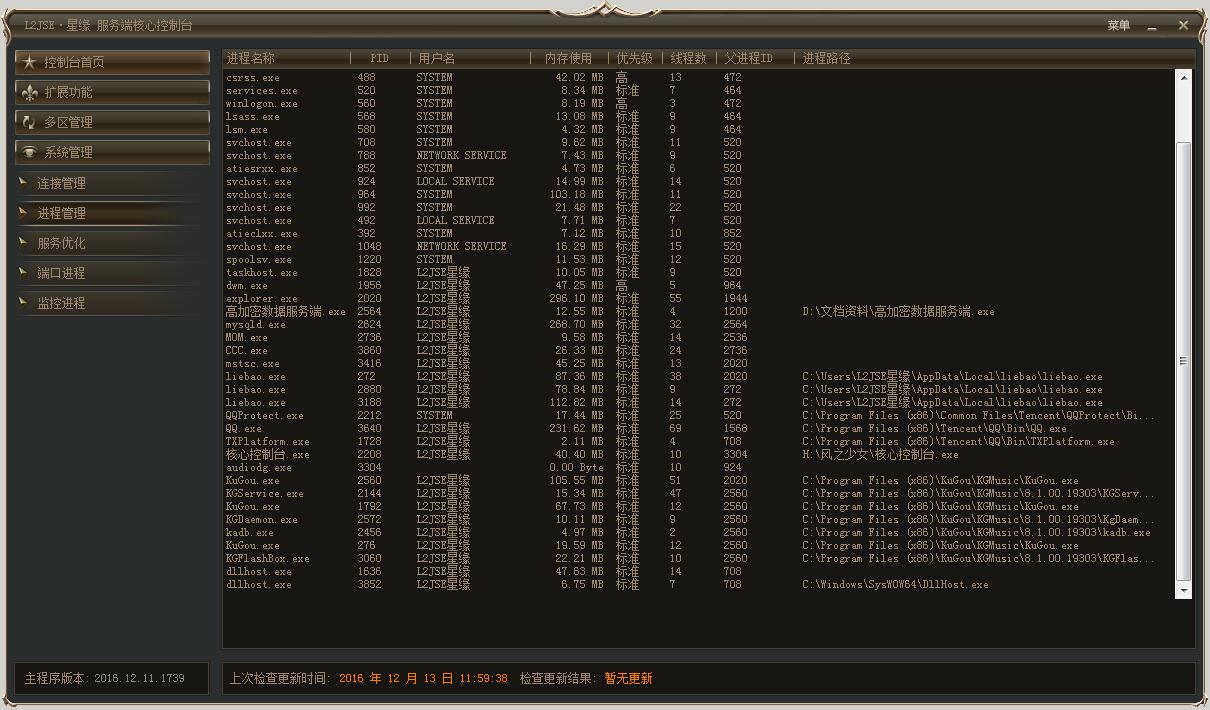Select the QQProtect.exe process row
This screenshot has width=1210, height=710.
[697, 415]
